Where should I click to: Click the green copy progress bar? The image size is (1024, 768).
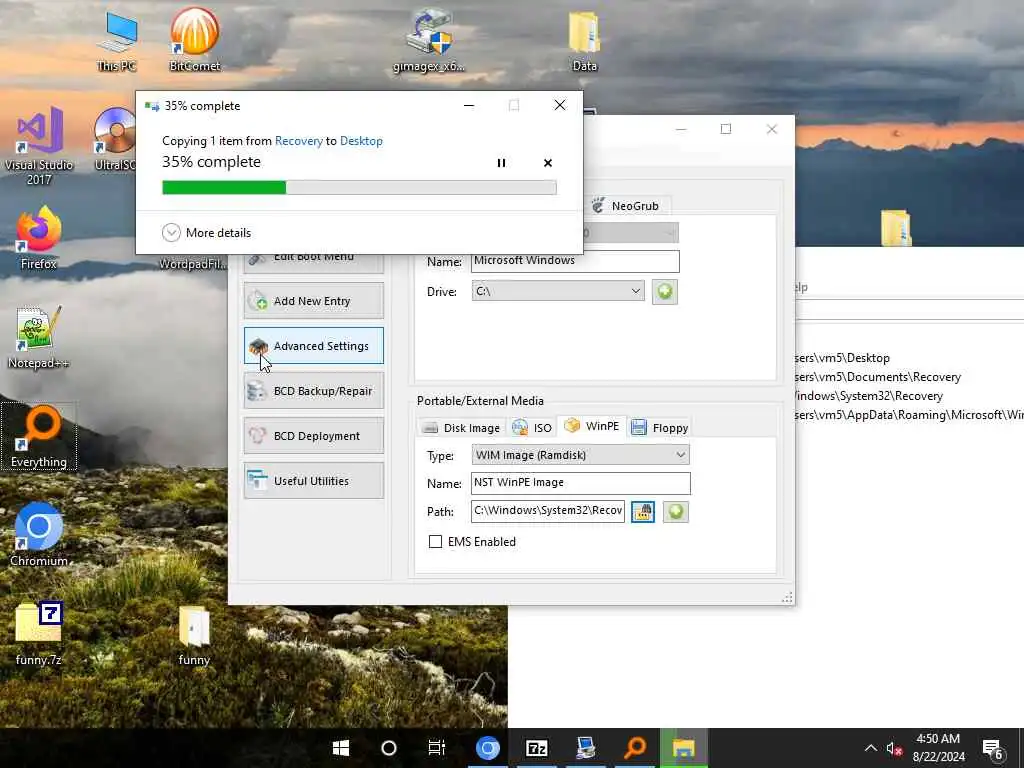click(x=359, y=187)
